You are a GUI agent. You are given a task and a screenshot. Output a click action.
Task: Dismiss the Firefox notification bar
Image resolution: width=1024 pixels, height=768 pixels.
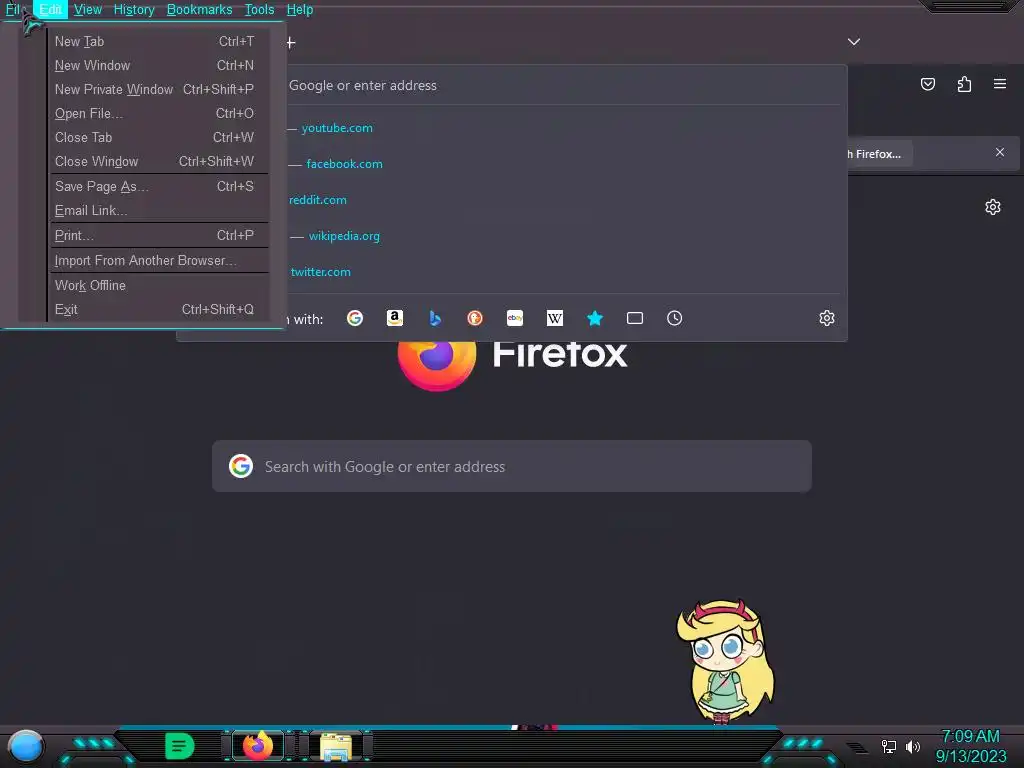click(x=1000, y=152)
